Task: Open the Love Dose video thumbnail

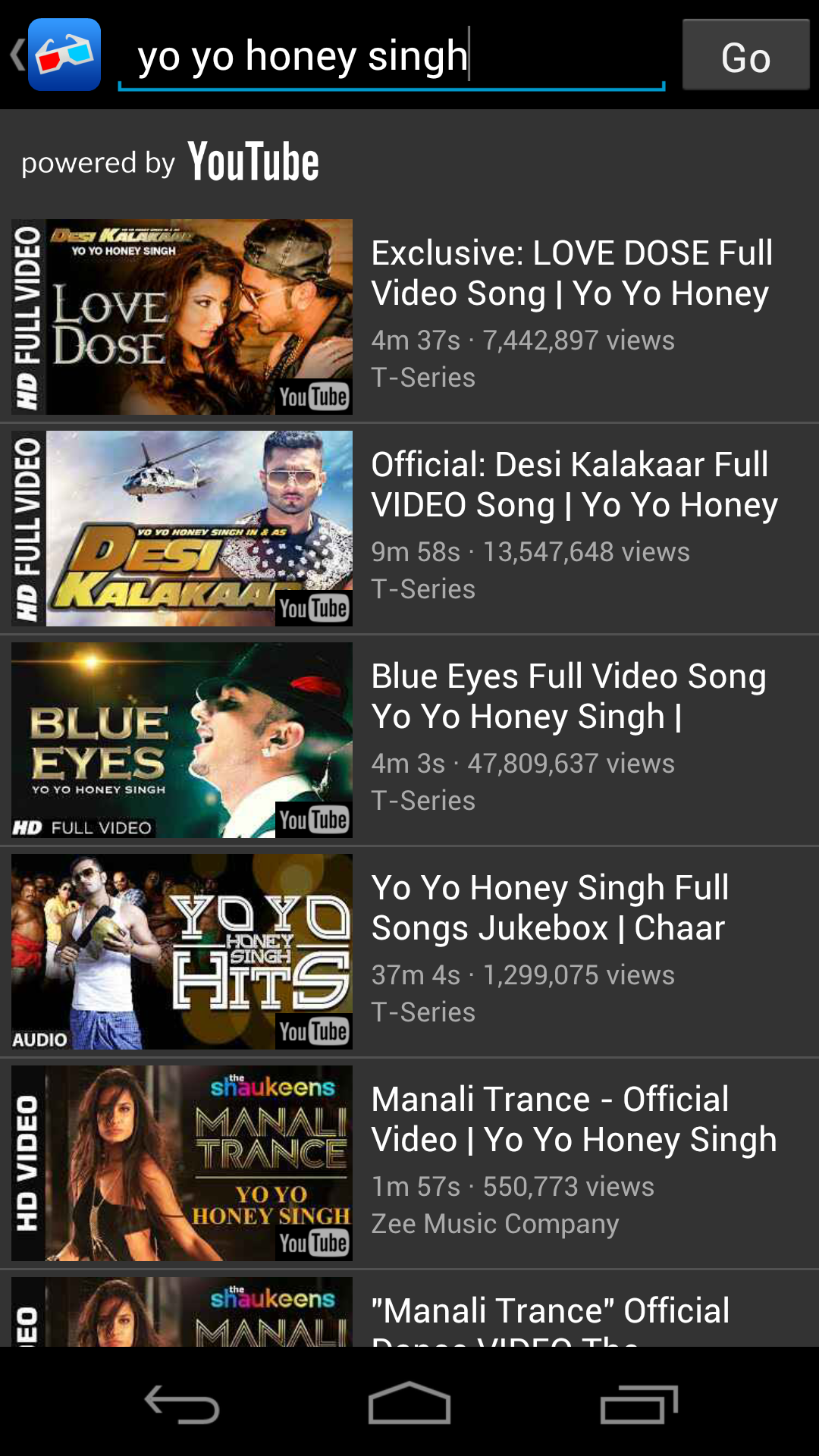Action: coord(182,317)
